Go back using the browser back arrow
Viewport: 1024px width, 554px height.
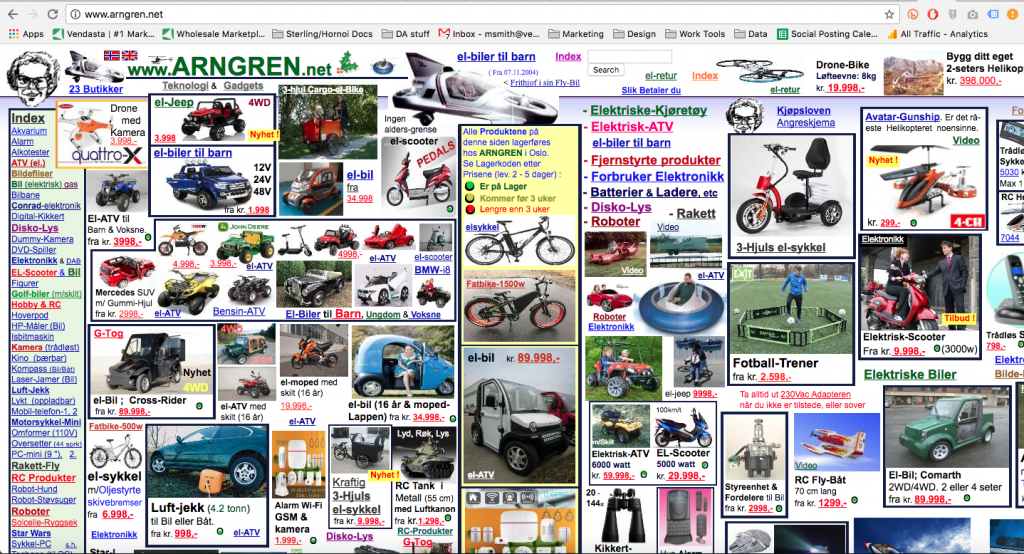pos(12,14)
